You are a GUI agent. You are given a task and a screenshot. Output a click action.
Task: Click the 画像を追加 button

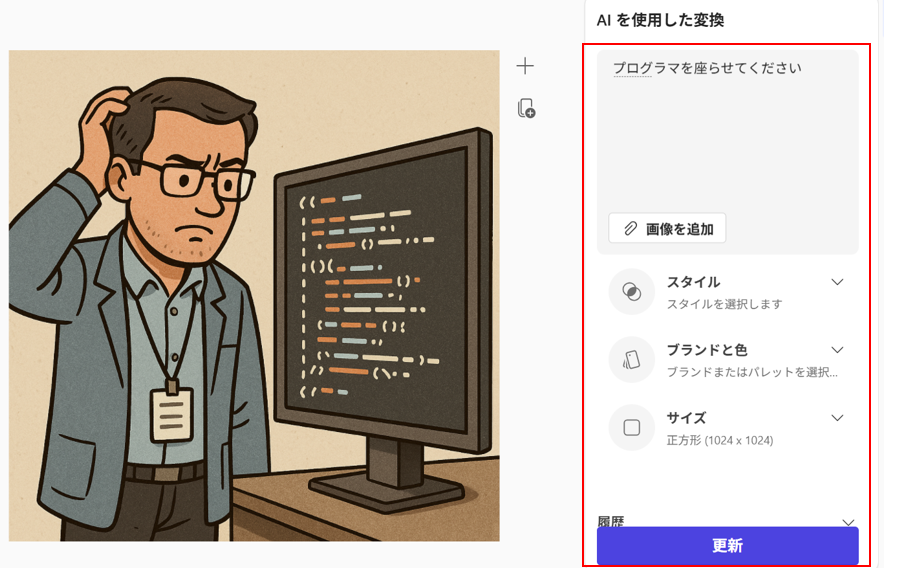(x=667, y=229)
